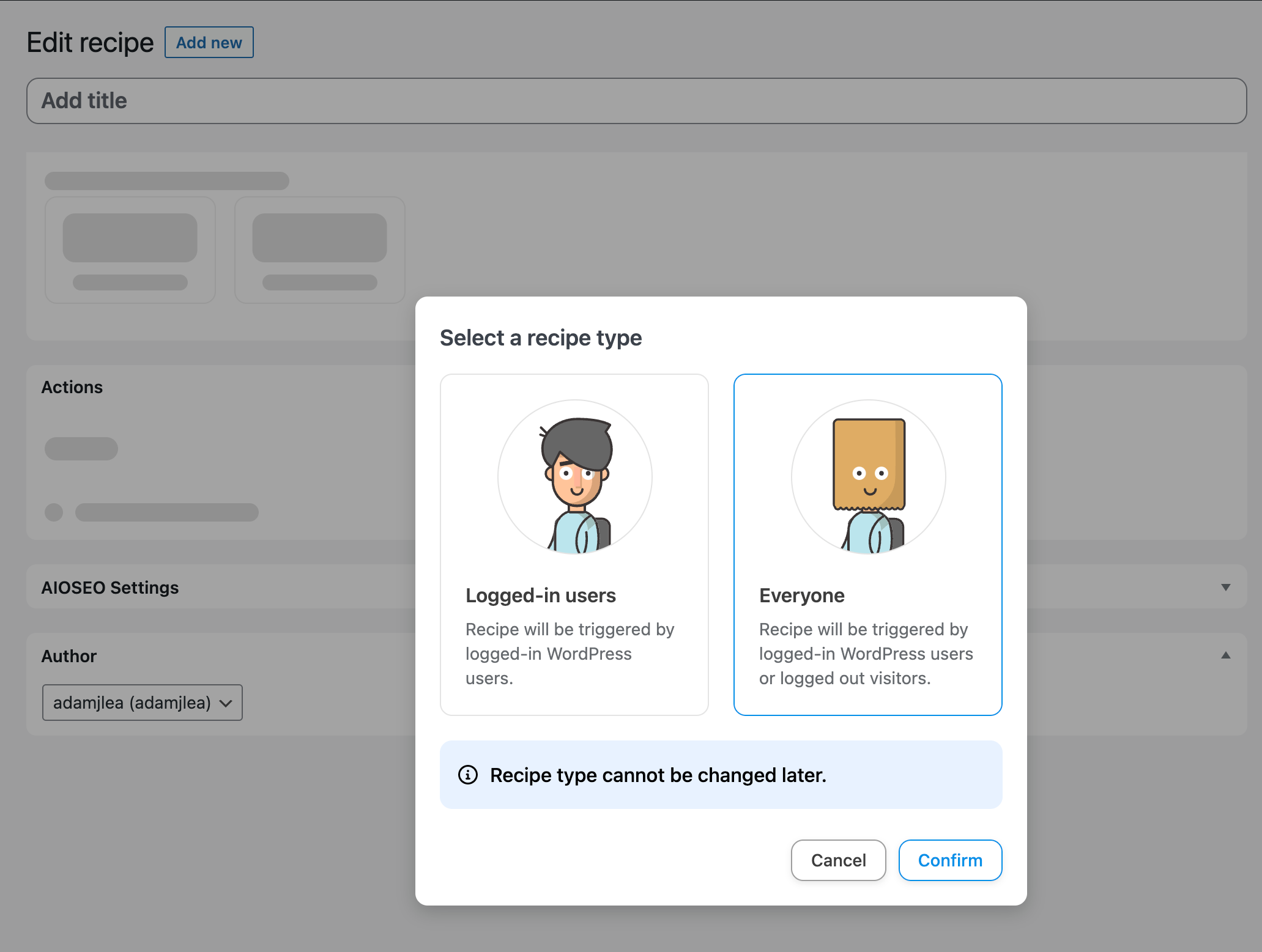The height and width of the screenshot is (952, 1262).
Task: Click the info icon beside the warning
Action: (468, 775)
